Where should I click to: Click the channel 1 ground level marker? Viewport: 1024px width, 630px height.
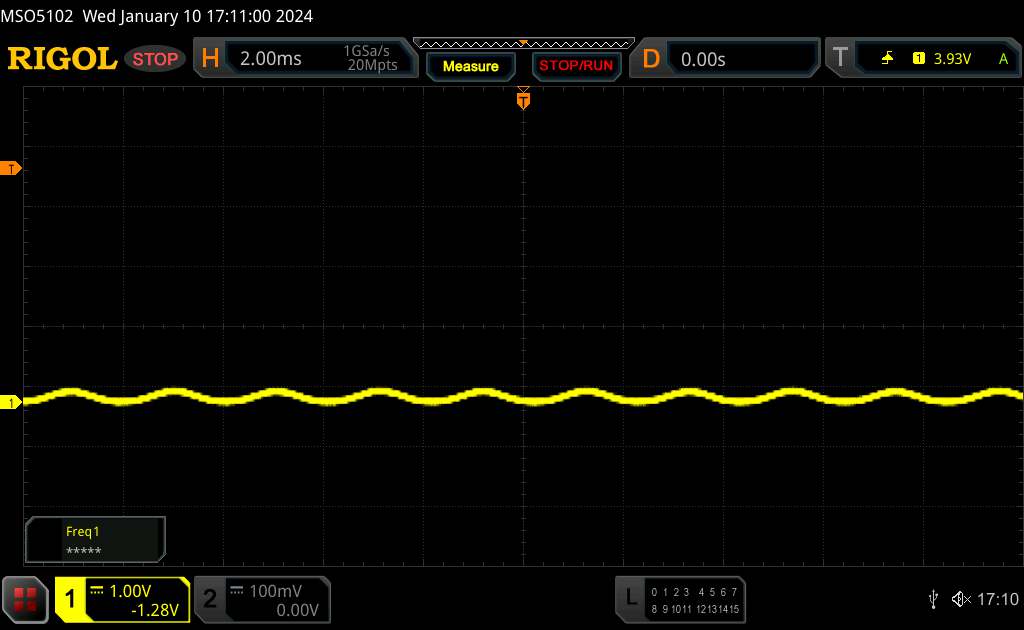pos(12,402)
